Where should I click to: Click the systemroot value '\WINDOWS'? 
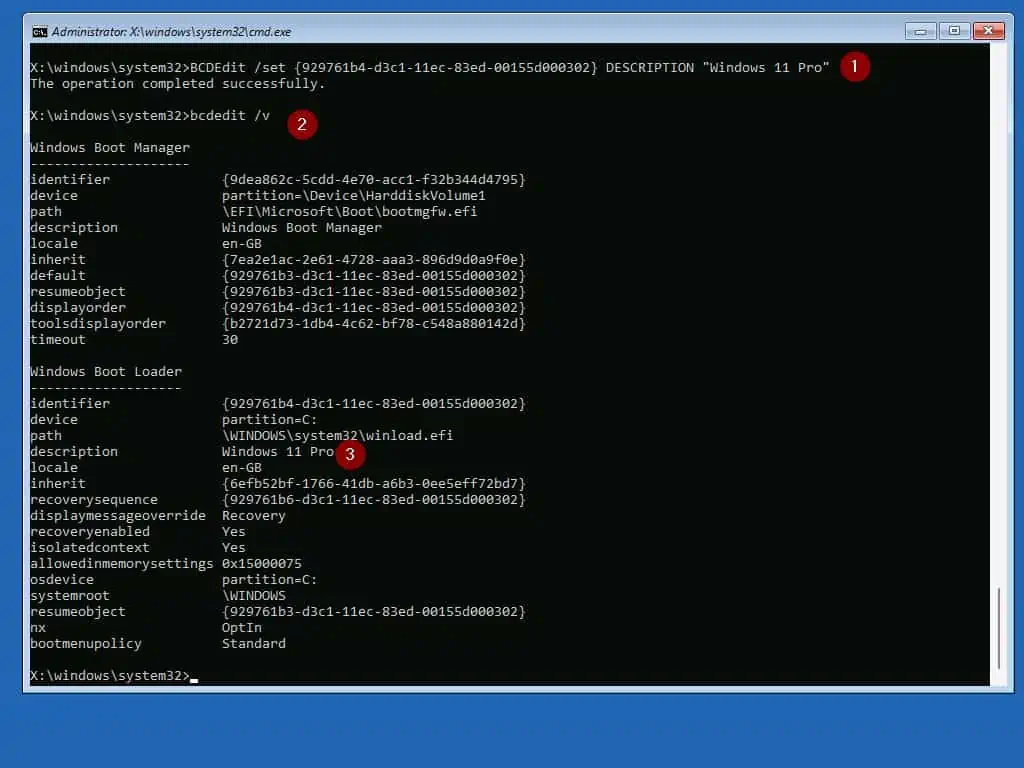pyautogui.click(x=253, y=596)
